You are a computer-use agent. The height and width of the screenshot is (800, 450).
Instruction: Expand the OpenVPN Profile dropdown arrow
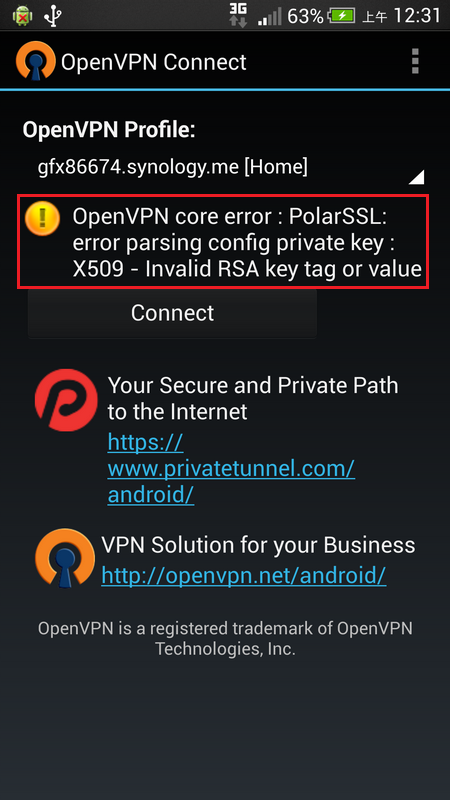point(416,177)
